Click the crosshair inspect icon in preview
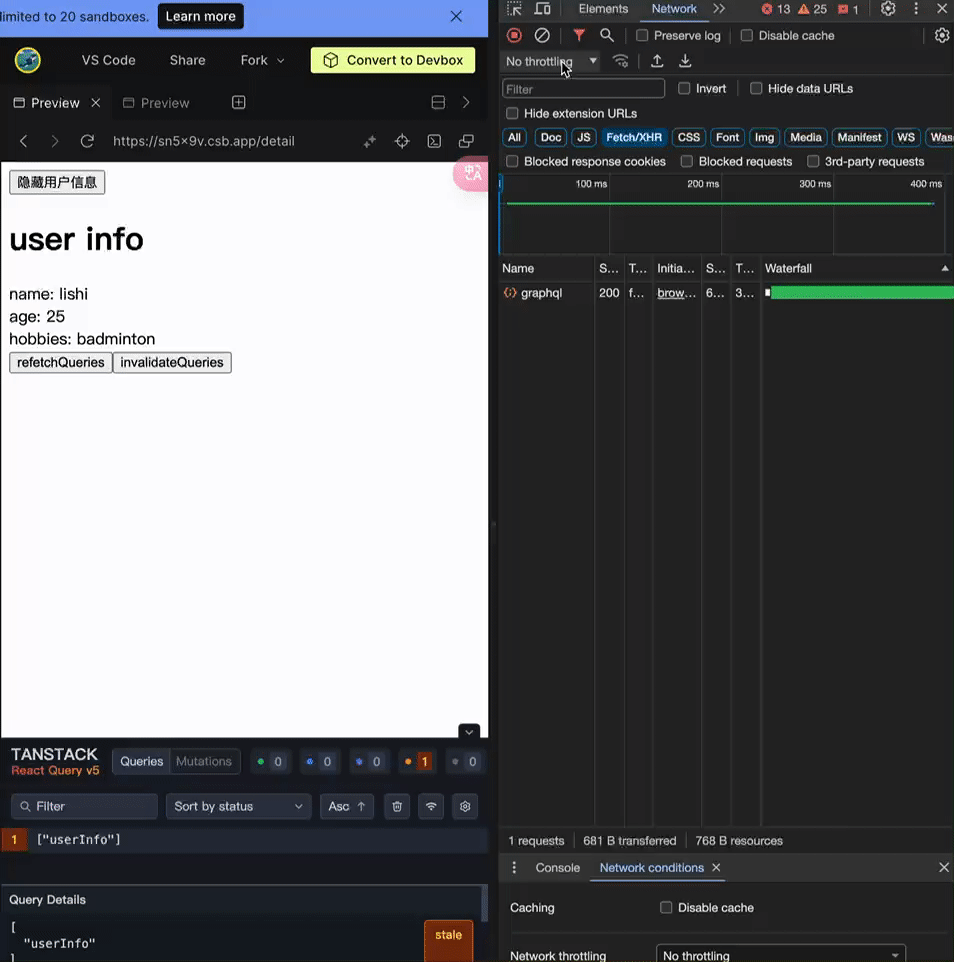Viewport: 954px width, 962px height. 402,141
